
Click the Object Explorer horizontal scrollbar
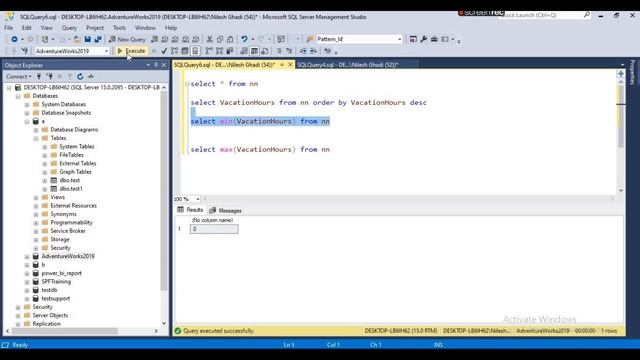[x=65, y=331]
